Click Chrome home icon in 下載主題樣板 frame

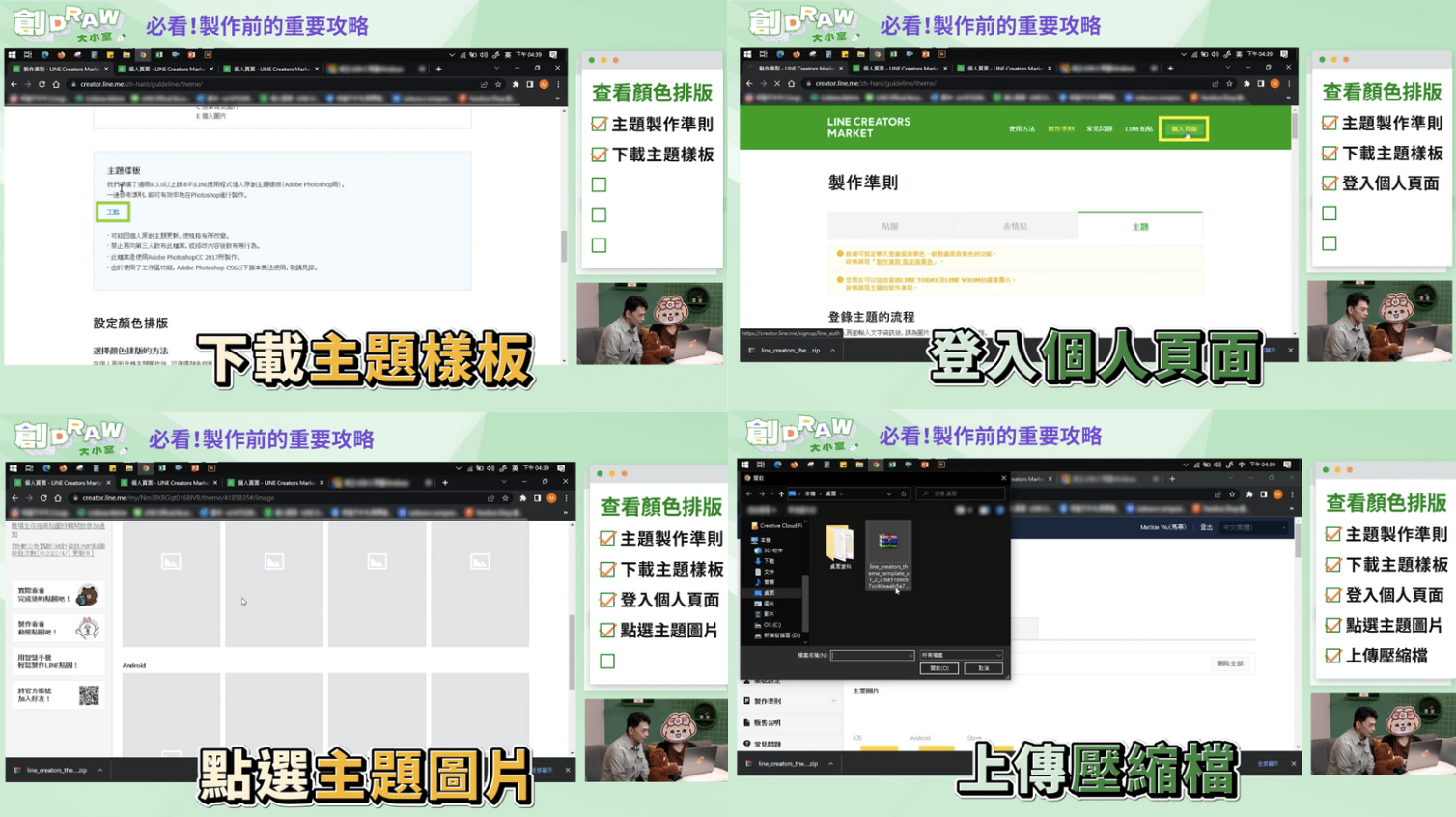point(56,84)
